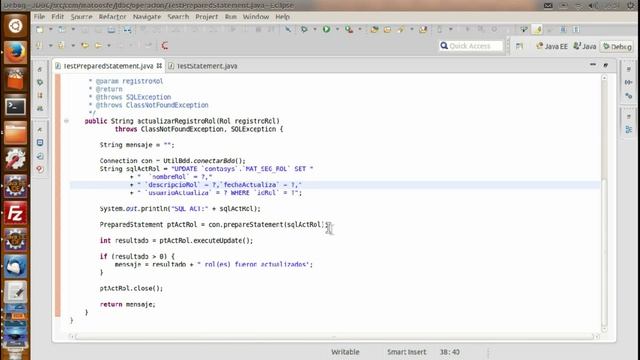Collapse the actualizarRegistroRol method fold marker

click(x=66, y=121)
